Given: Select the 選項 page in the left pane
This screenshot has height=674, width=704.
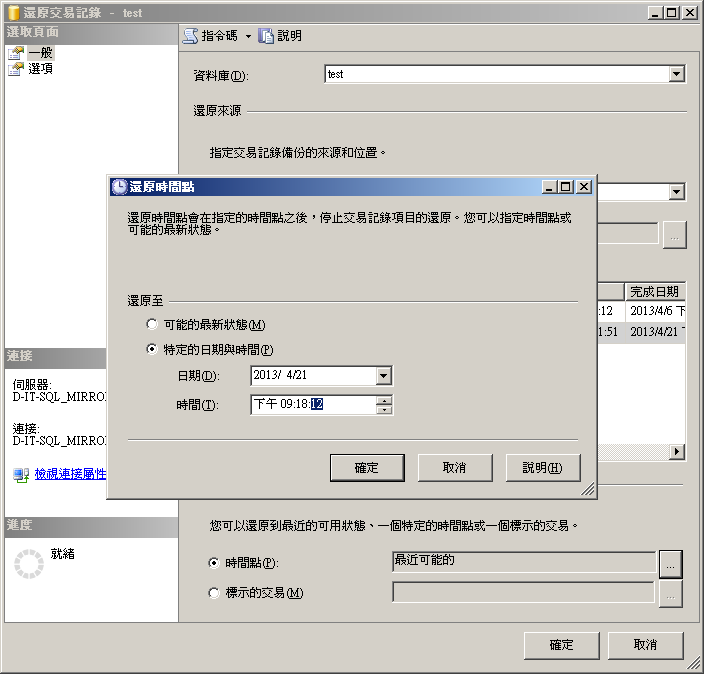Looking at the screenshot, I should [x=40, y=68].
